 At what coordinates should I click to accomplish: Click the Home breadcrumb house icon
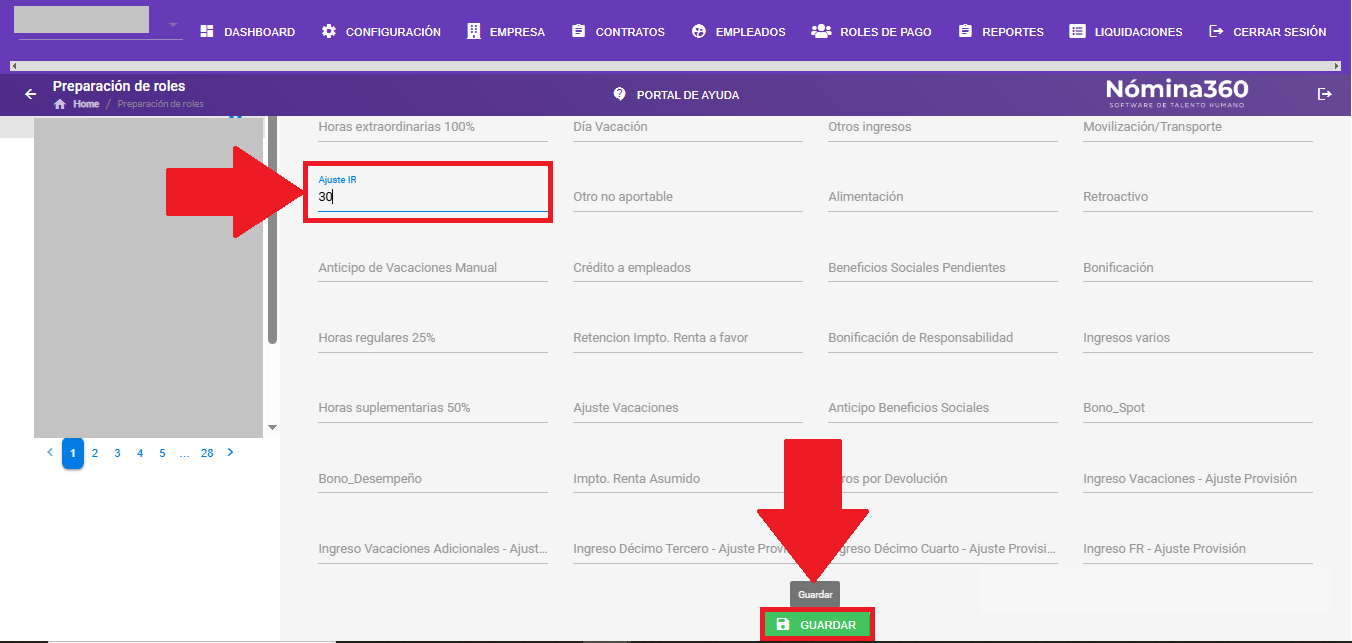(60, 104)
